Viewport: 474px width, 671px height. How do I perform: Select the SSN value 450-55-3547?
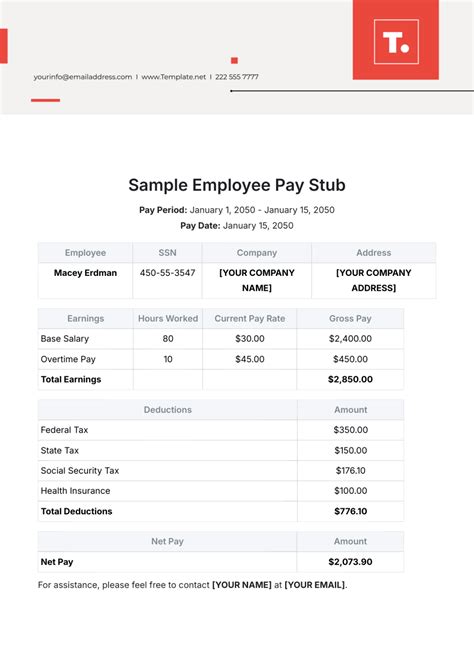(x=167, y=273)
